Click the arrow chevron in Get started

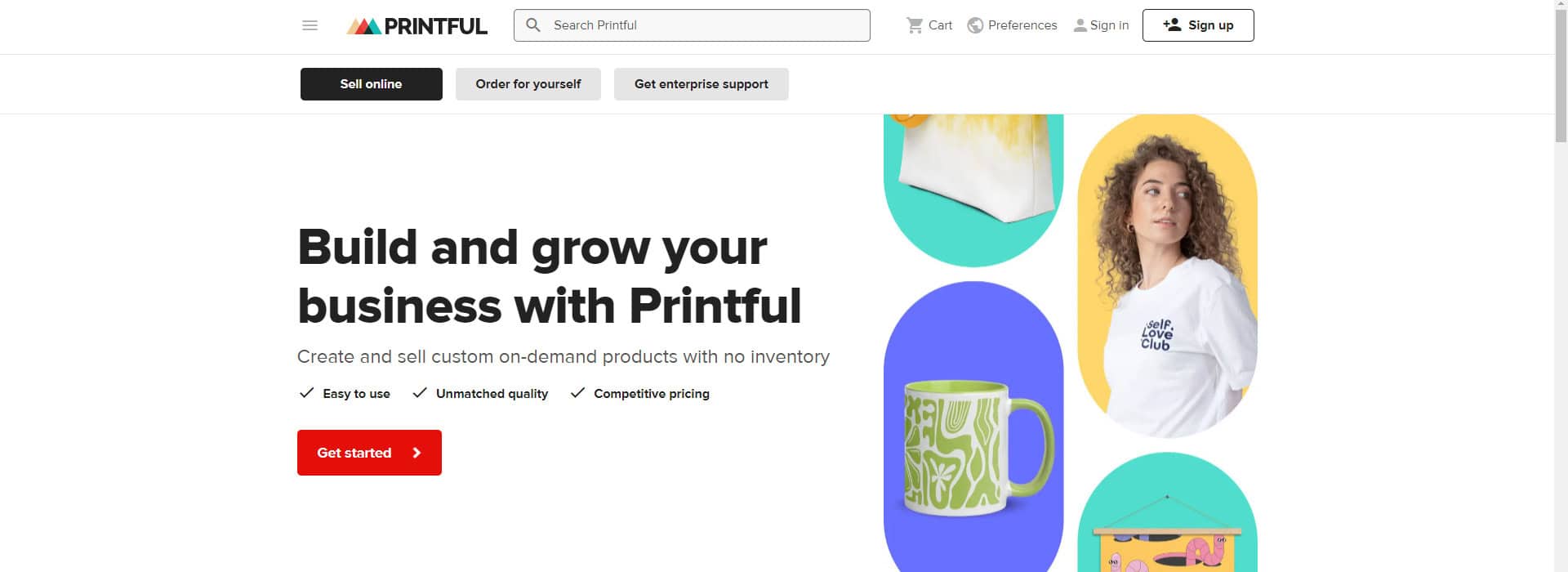click(416, 453)
